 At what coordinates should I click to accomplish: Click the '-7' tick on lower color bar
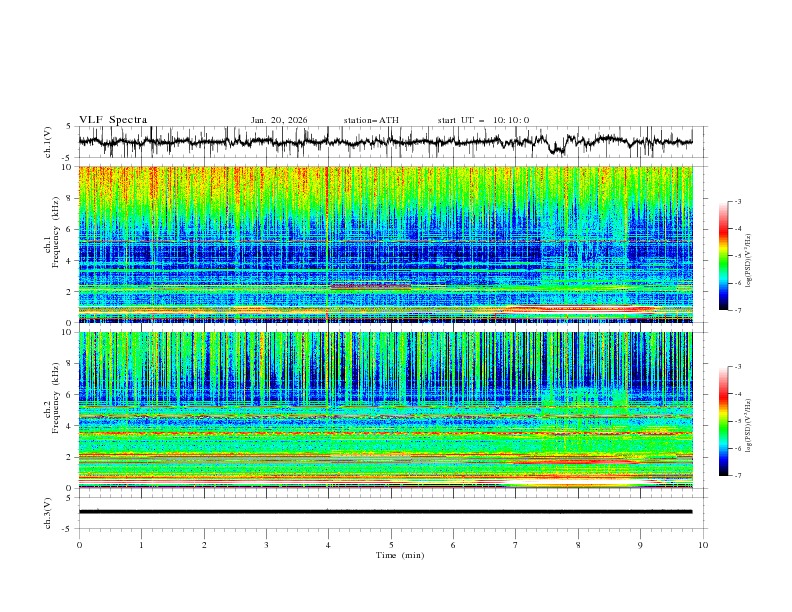pyautogui.click(x=737, y=476)
